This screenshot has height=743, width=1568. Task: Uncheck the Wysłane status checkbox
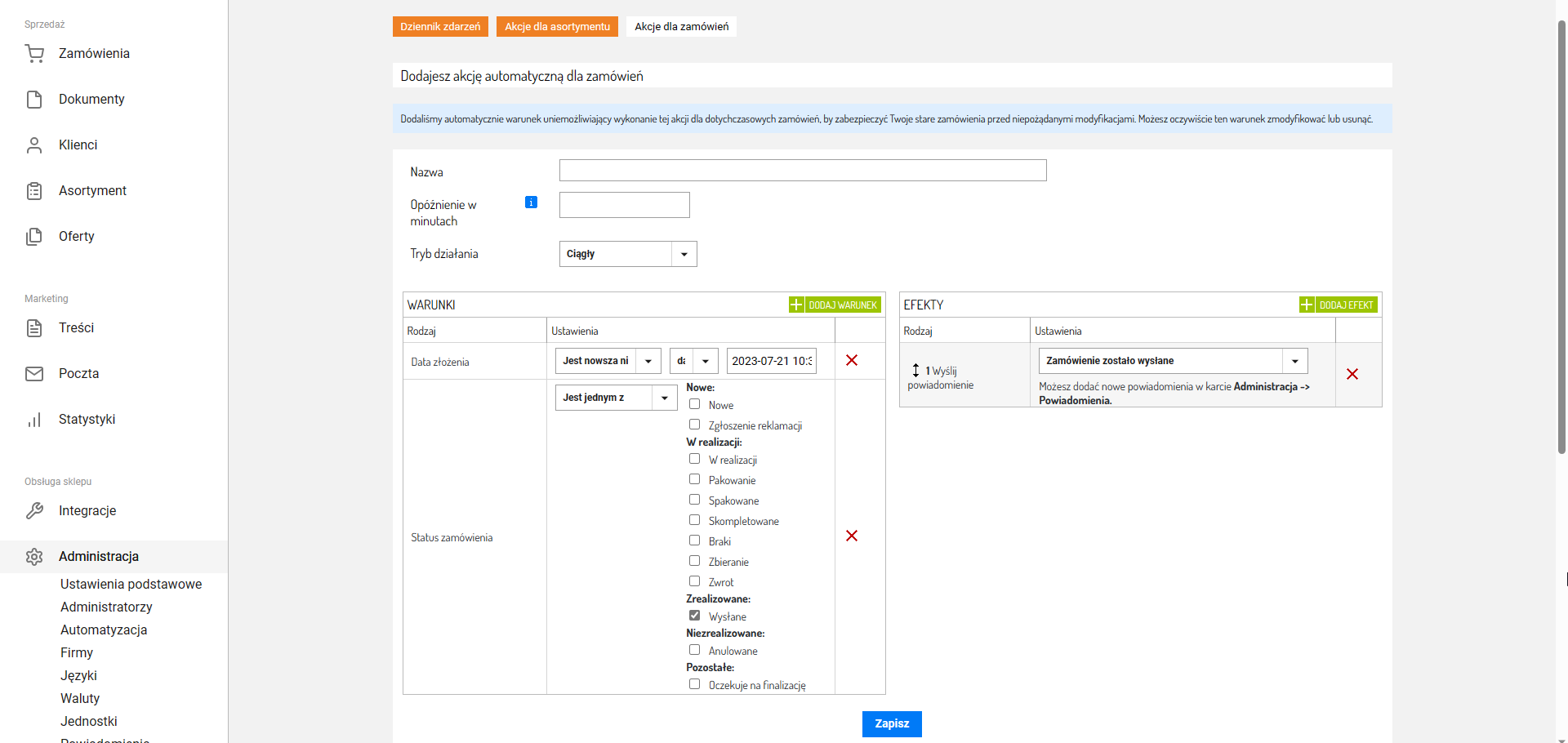point(694,615)
